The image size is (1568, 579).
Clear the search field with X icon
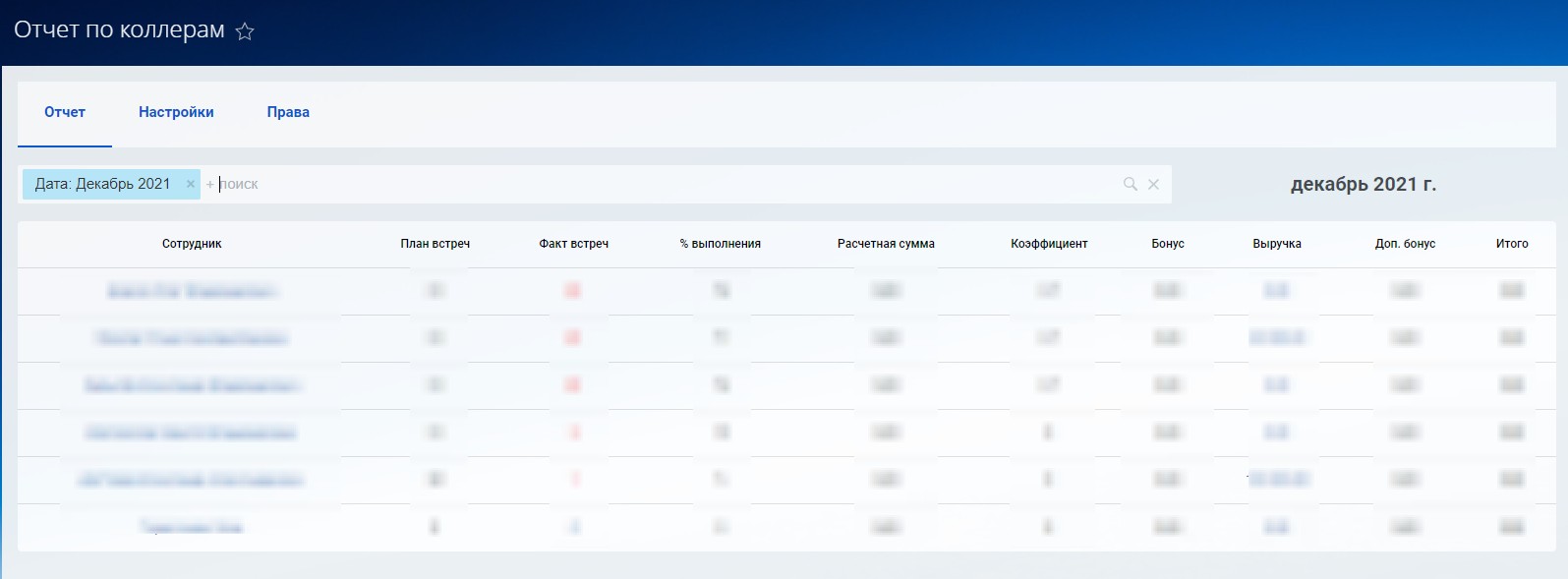click(1153, 184)
